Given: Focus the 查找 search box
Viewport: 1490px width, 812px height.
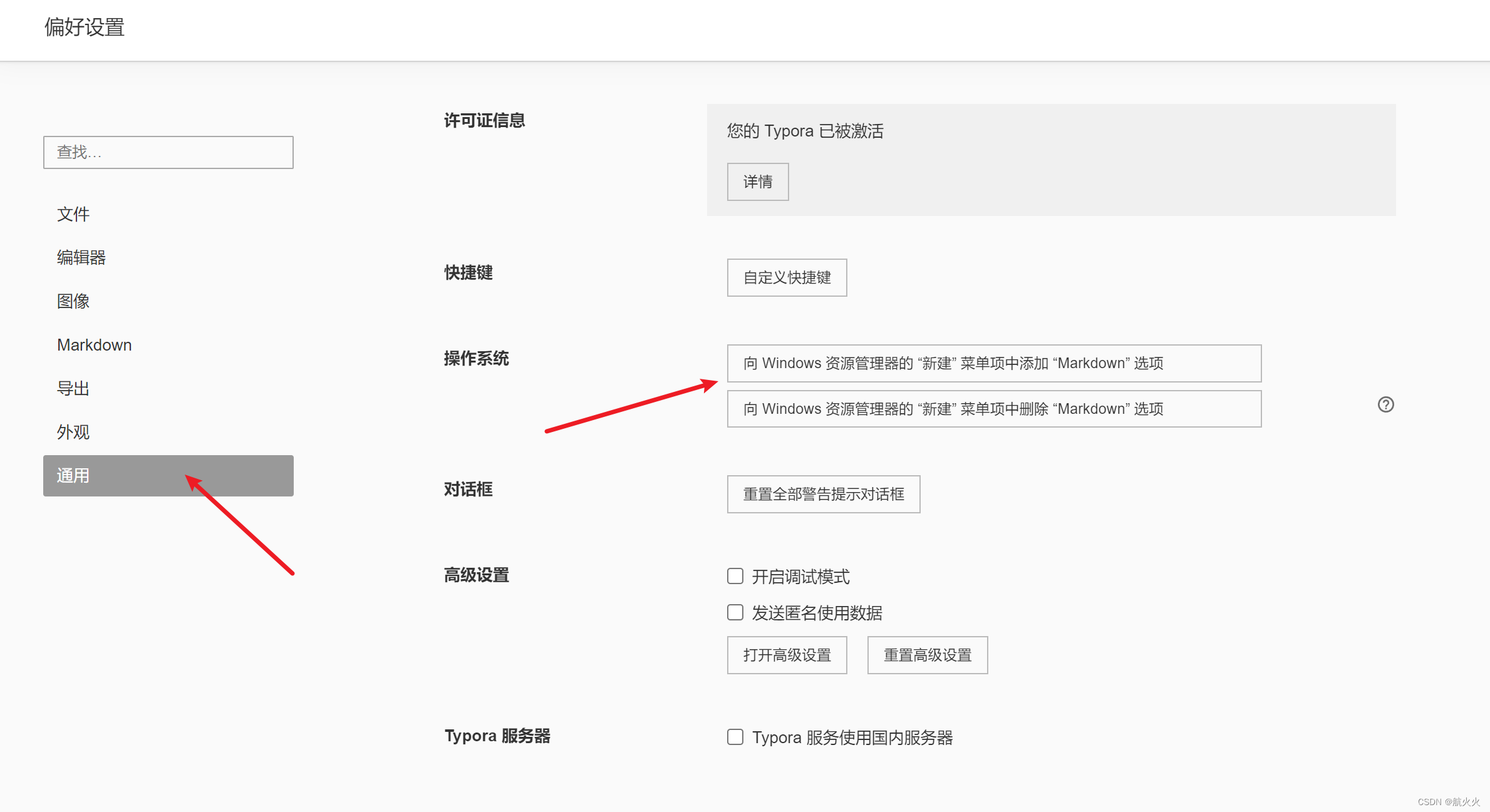Looking at the screenshot, I should pos(168,152).
